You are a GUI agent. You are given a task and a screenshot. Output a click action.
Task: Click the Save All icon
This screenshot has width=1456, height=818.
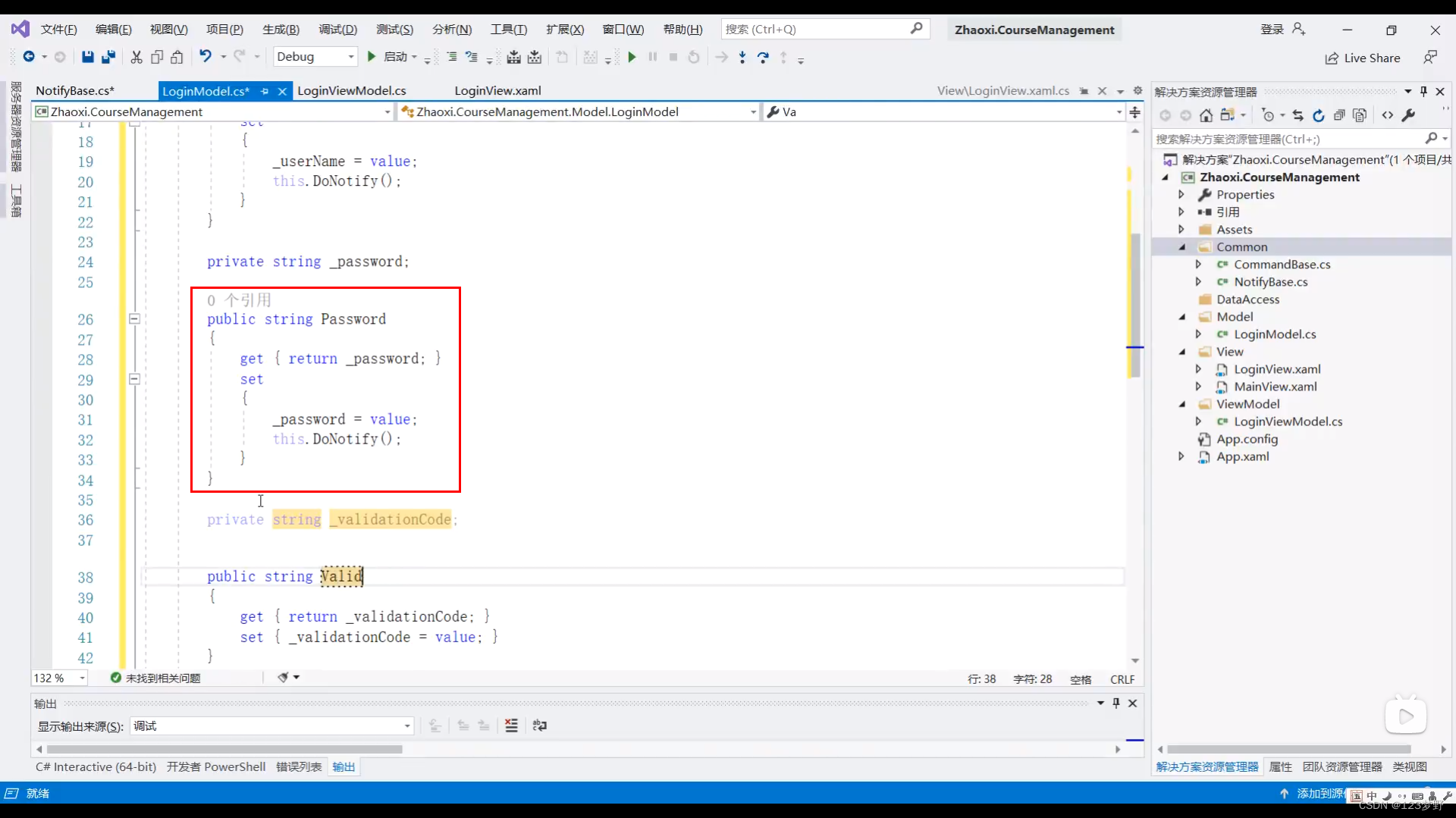click(108, 57)
